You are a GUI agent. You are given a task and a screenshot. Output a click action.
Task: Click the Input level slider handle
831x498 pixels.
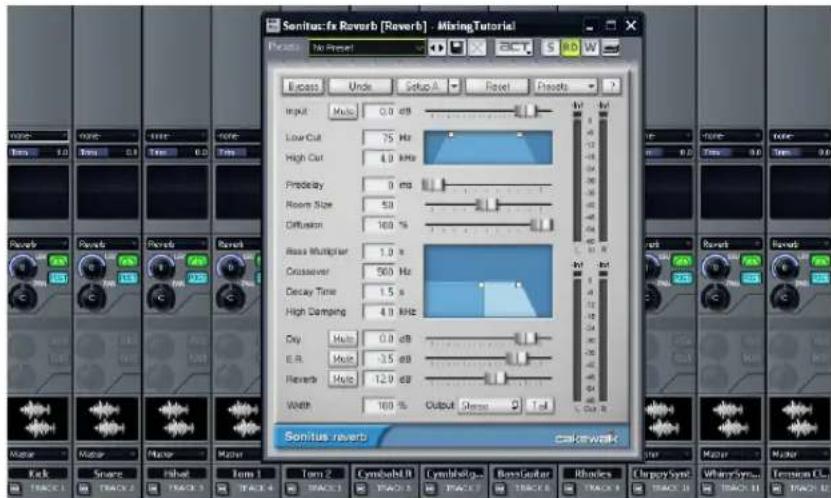(x=526, y=111)
